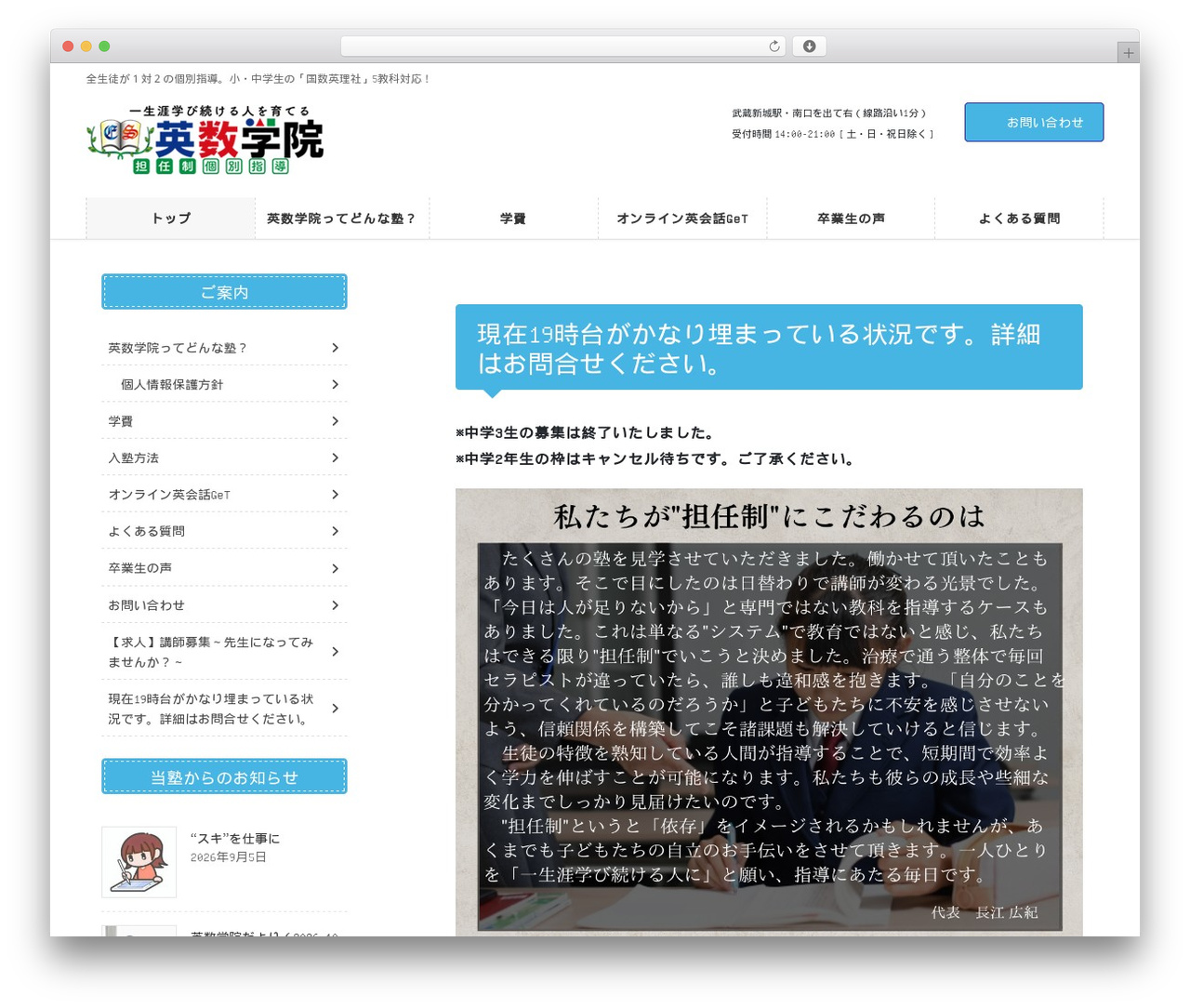Click chevron beside sidebar 英数学院ってどんな塾？
The image size is (1190, 1008).
[335, 348]
